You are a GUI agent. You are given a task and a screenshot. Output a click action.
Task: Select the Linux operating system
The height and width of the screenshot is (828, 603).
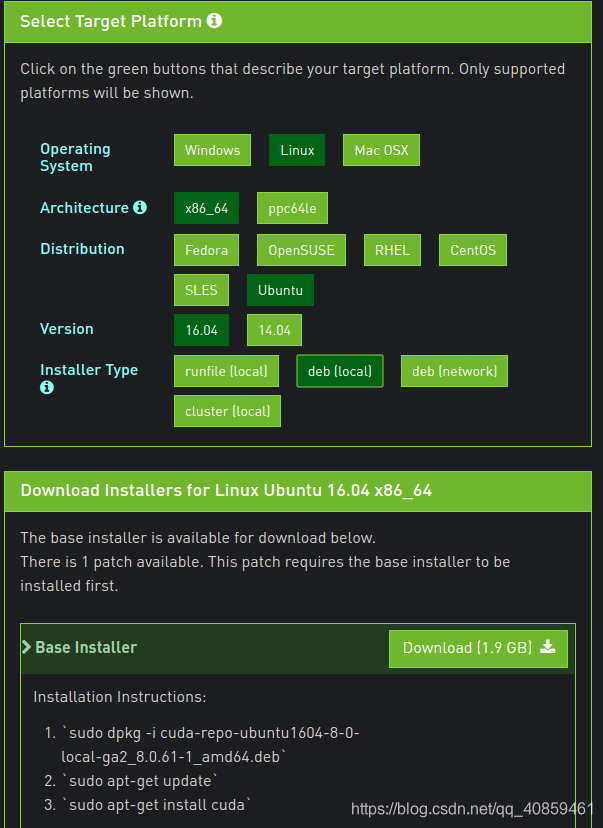point(297,150)
